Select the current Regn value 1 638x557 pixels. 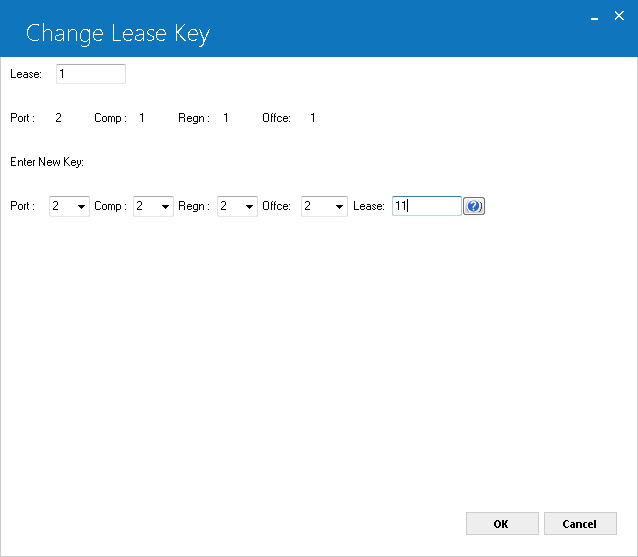[x=226, y=118]
